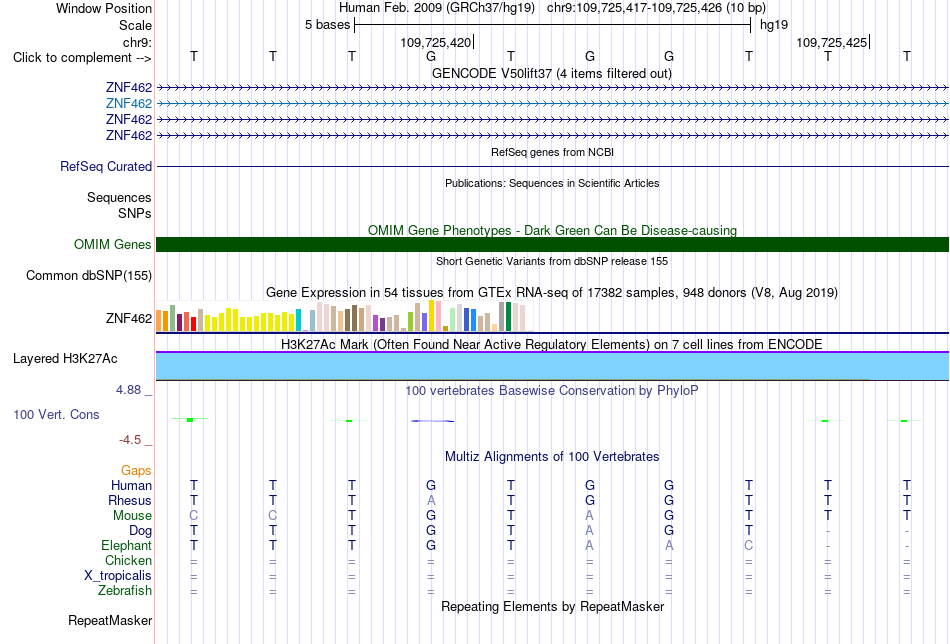Image resolution: width=950 pixels, height=644 pixels.
Task: Click '100 vertebrates Basewise Conservation by PhyloP' title
Action: [552, 391]
